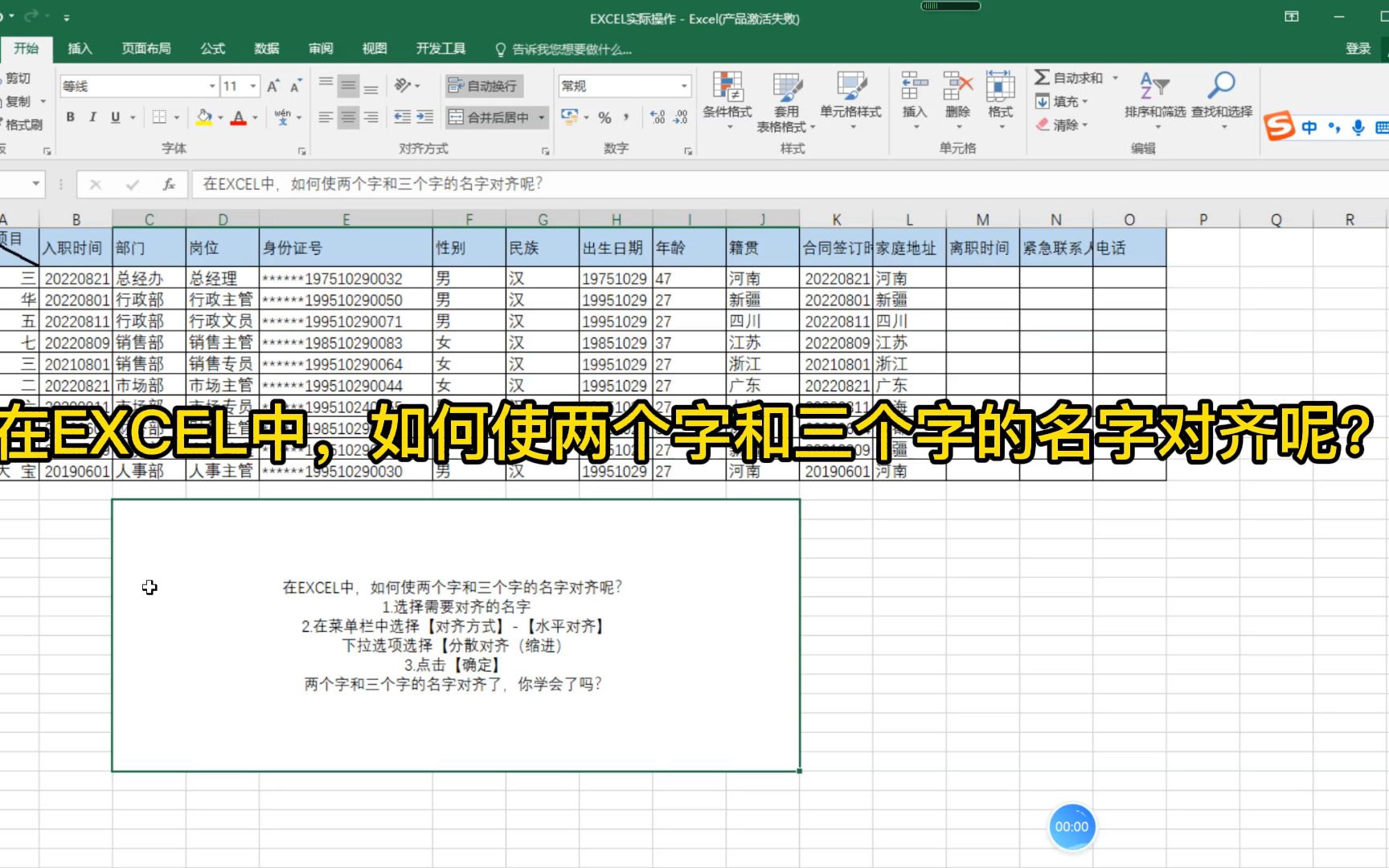Expand the font color dropdown arrow
This screenshot has width=1389, height=868.
pos(255,117)
